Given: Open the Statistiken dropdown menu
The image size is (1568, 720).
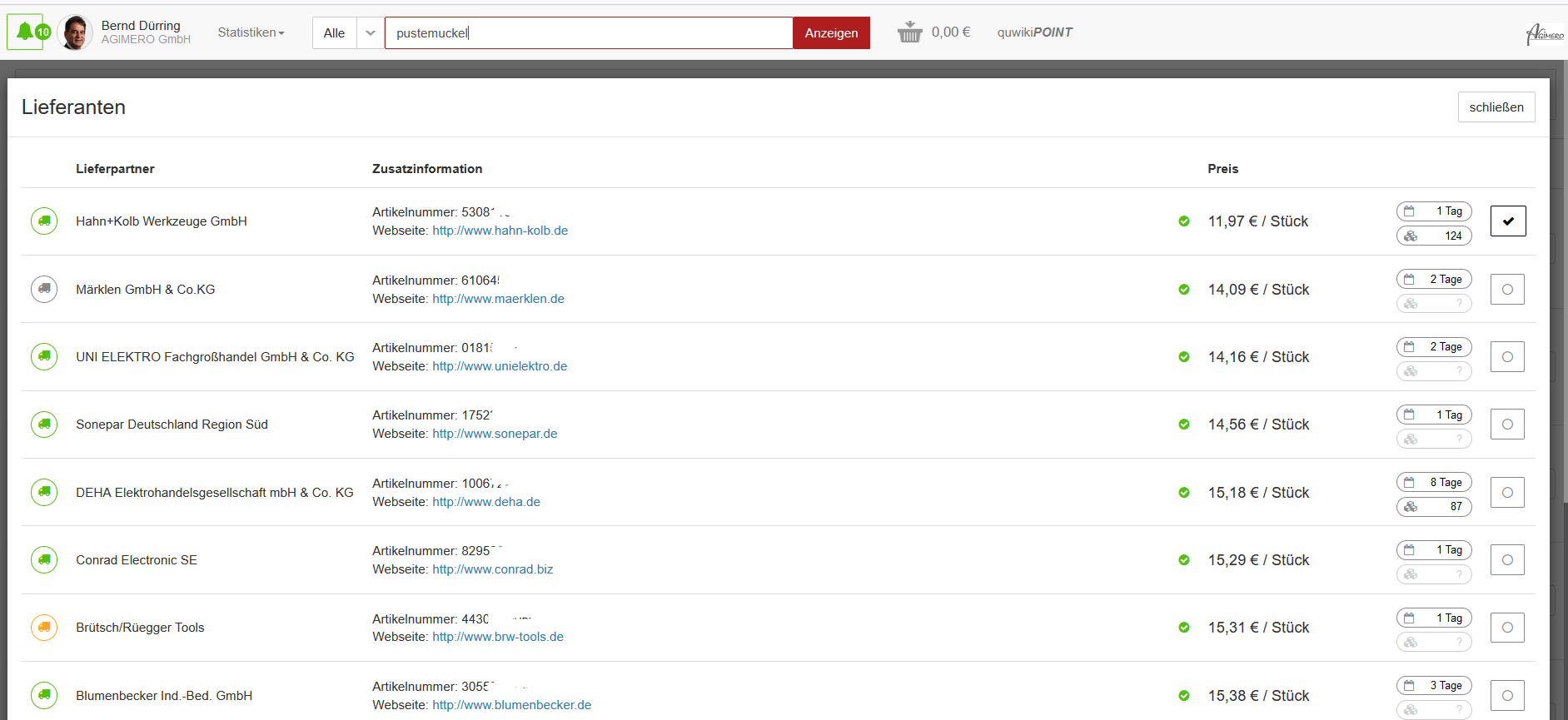Looking at the screenshot, I should pyautogui.click(x=251, y=32).
